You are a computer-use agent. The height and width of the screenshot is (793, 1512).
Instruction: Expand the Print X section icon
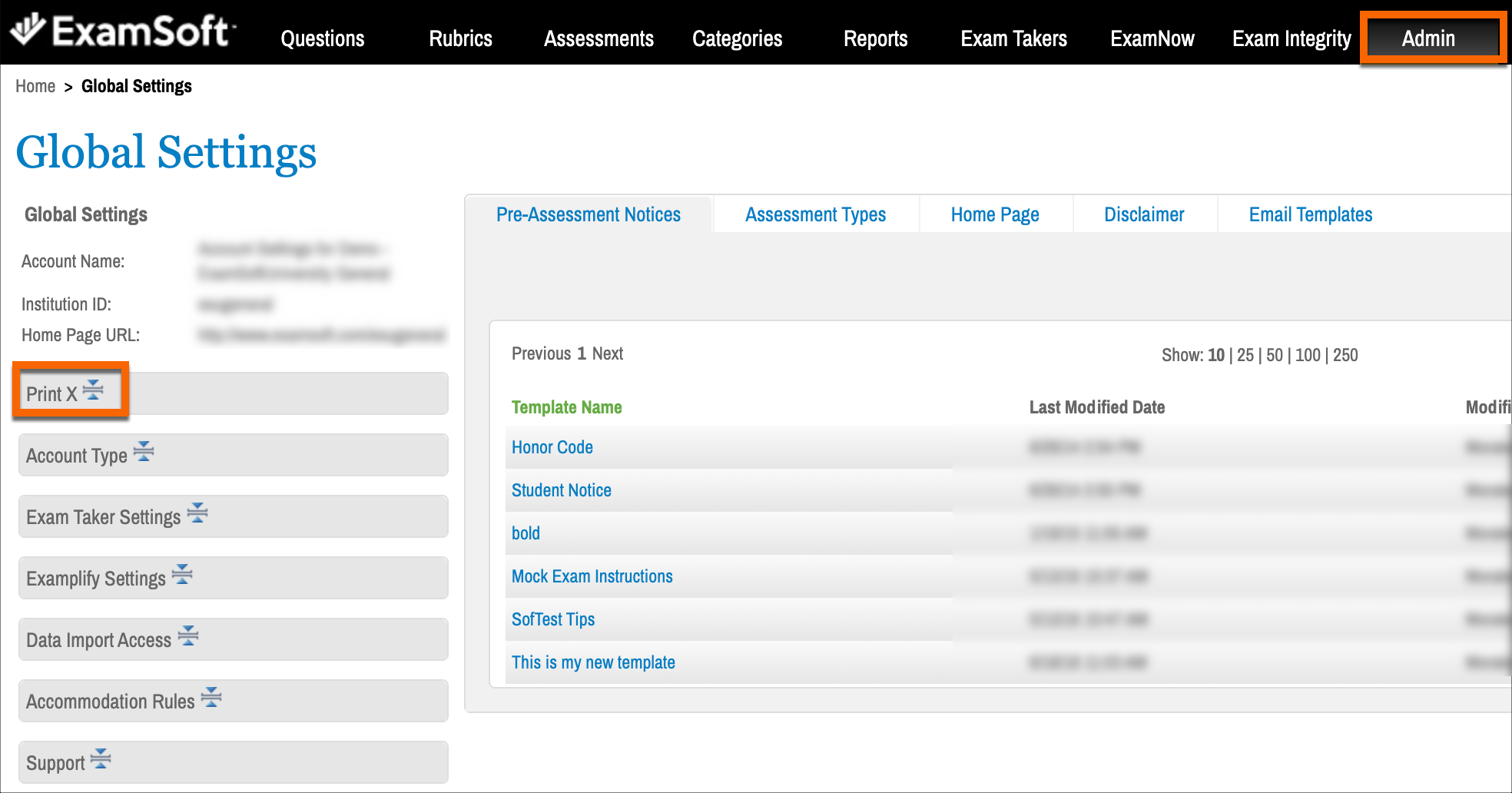coord(93,390)
